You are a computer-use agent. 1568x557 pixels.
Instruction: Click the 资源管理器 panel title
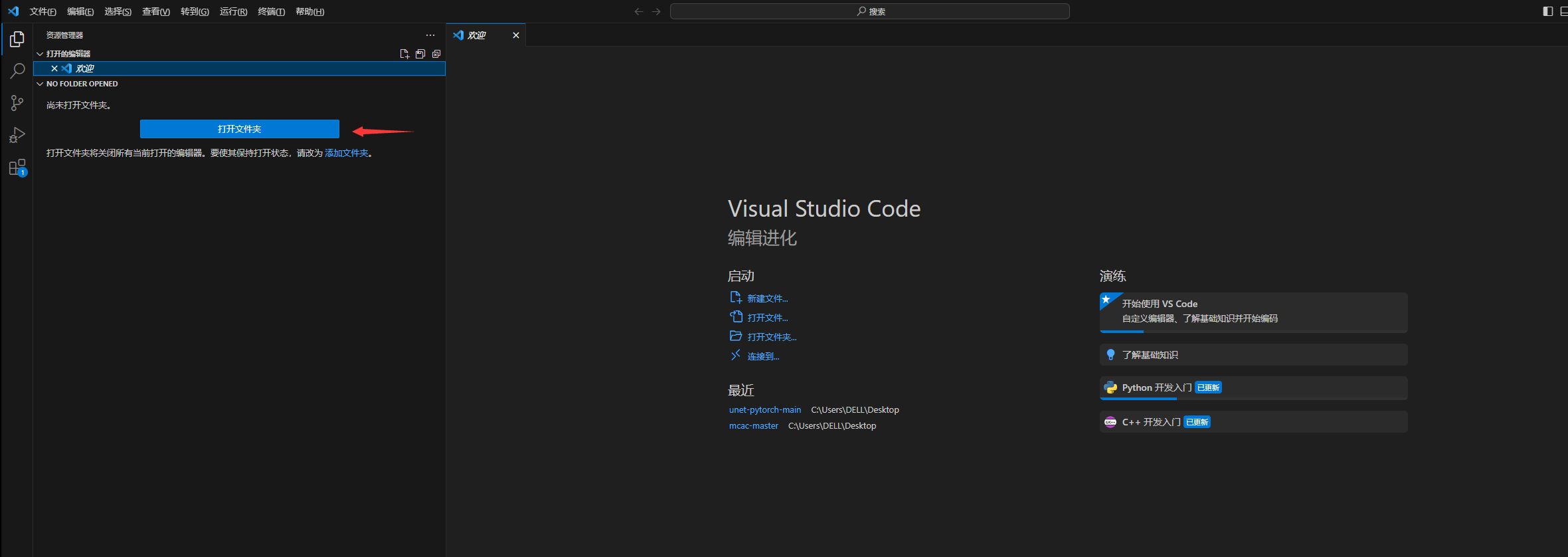(x=64, y=35)
